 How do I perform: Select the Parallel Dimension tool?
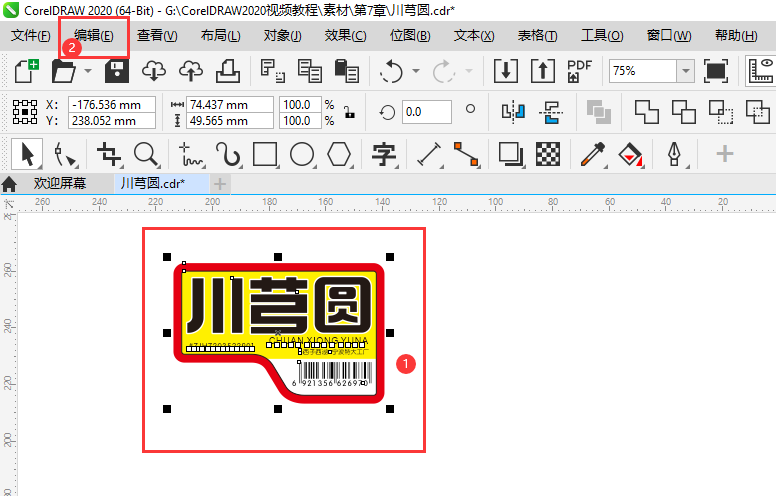click(x=430, y=154)
